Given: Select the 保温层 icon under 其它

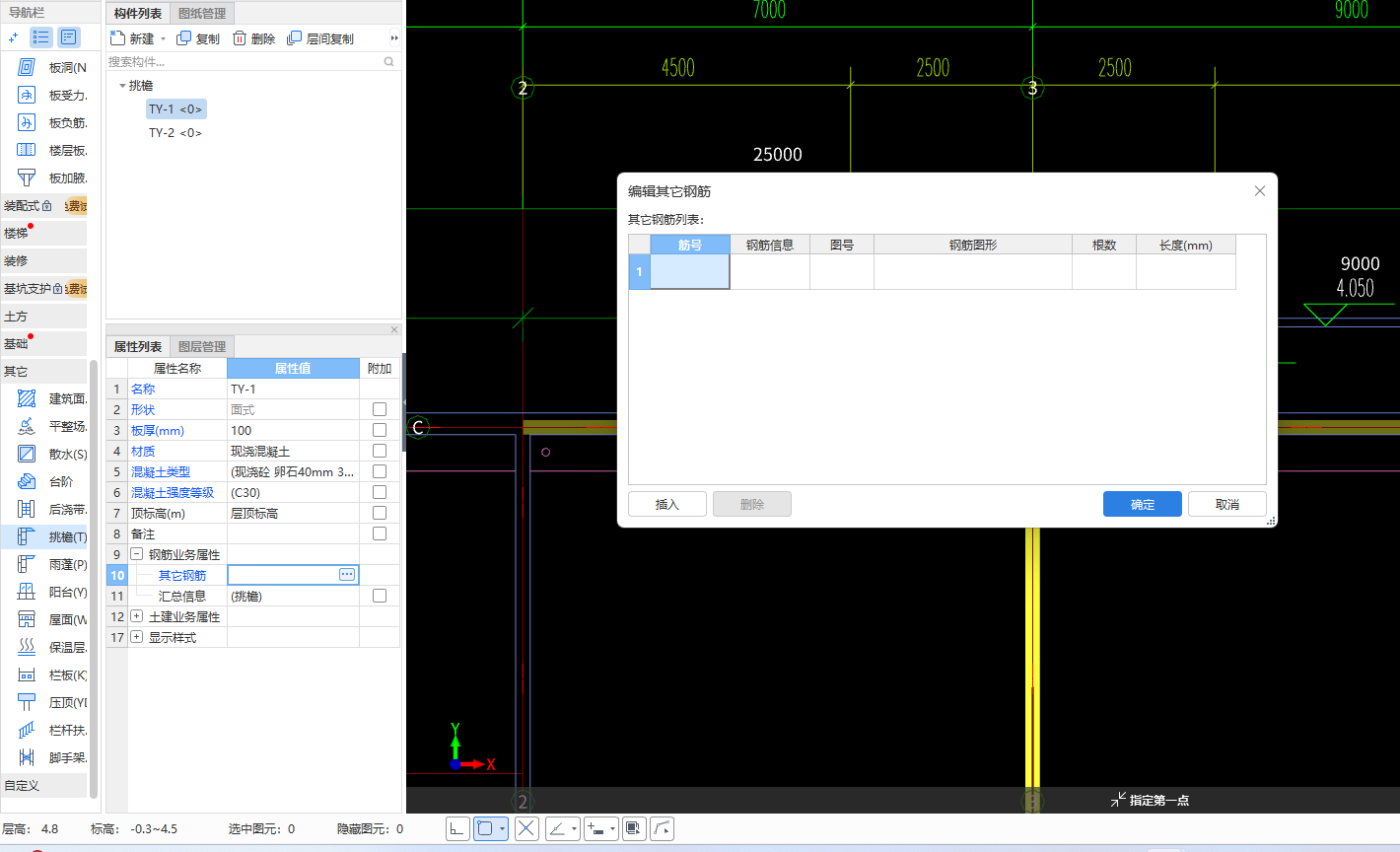Looking at the screenshot, I should pos(27,647).
